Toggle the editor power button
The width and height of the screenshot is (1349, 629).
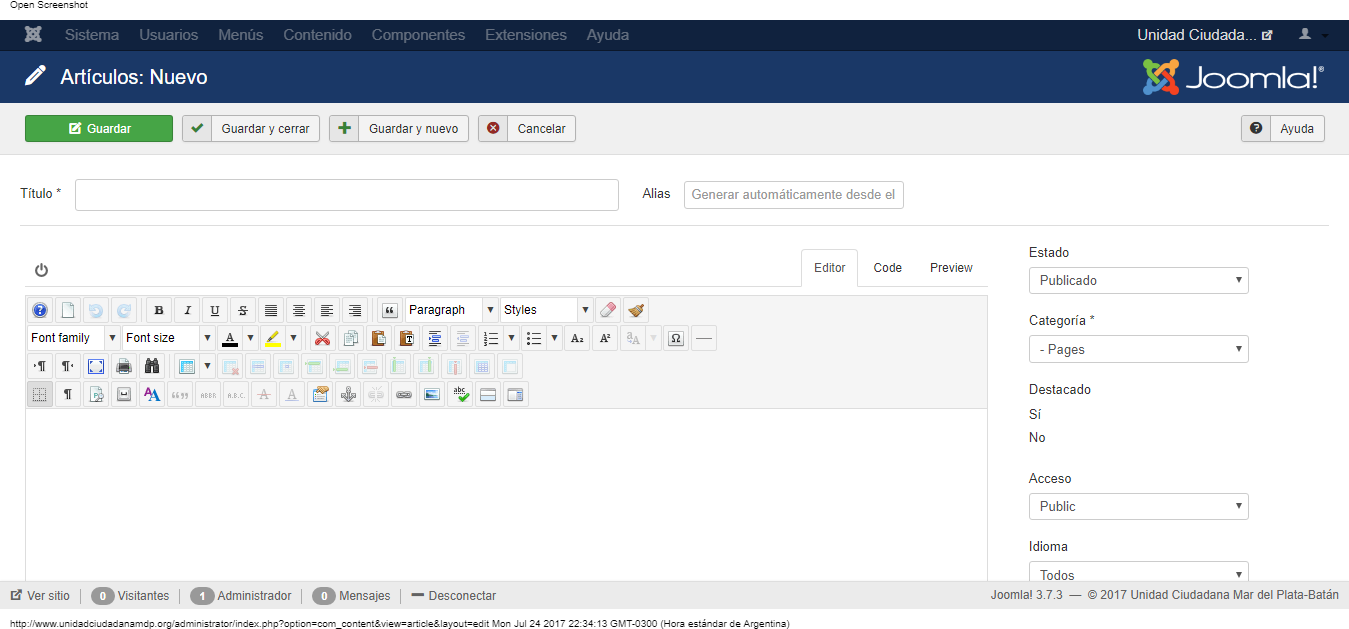click(41, 270)
